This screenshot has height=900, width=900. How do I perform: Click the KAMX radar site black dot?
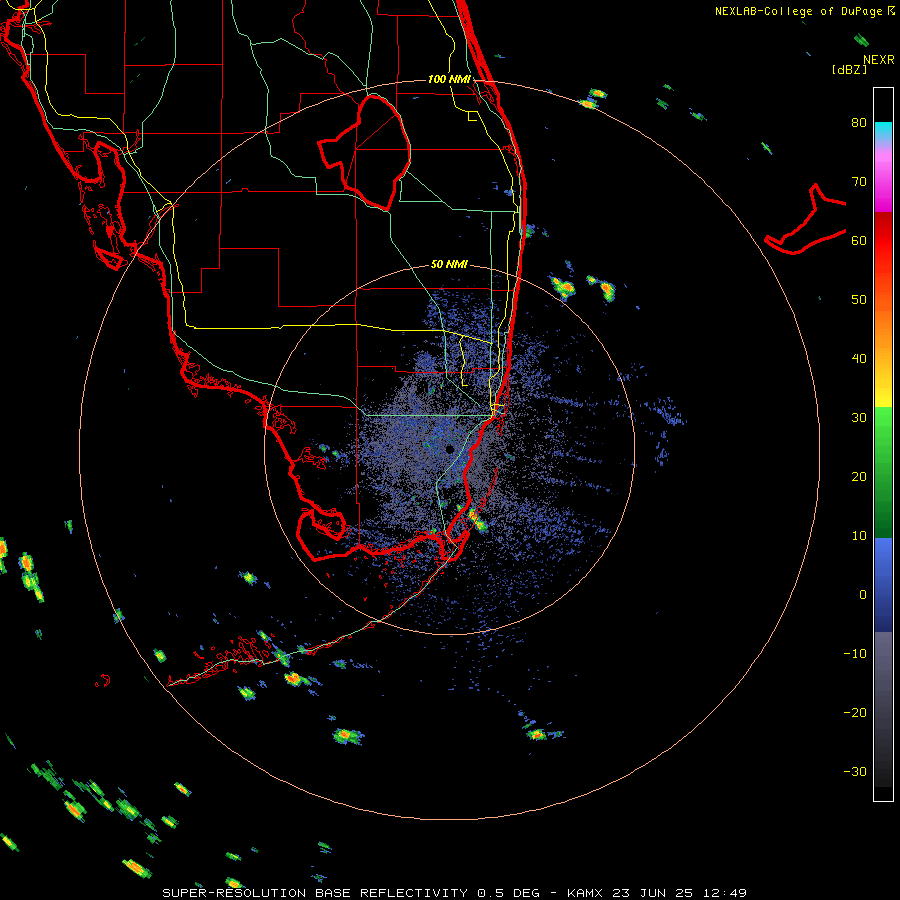click(450, 449)
